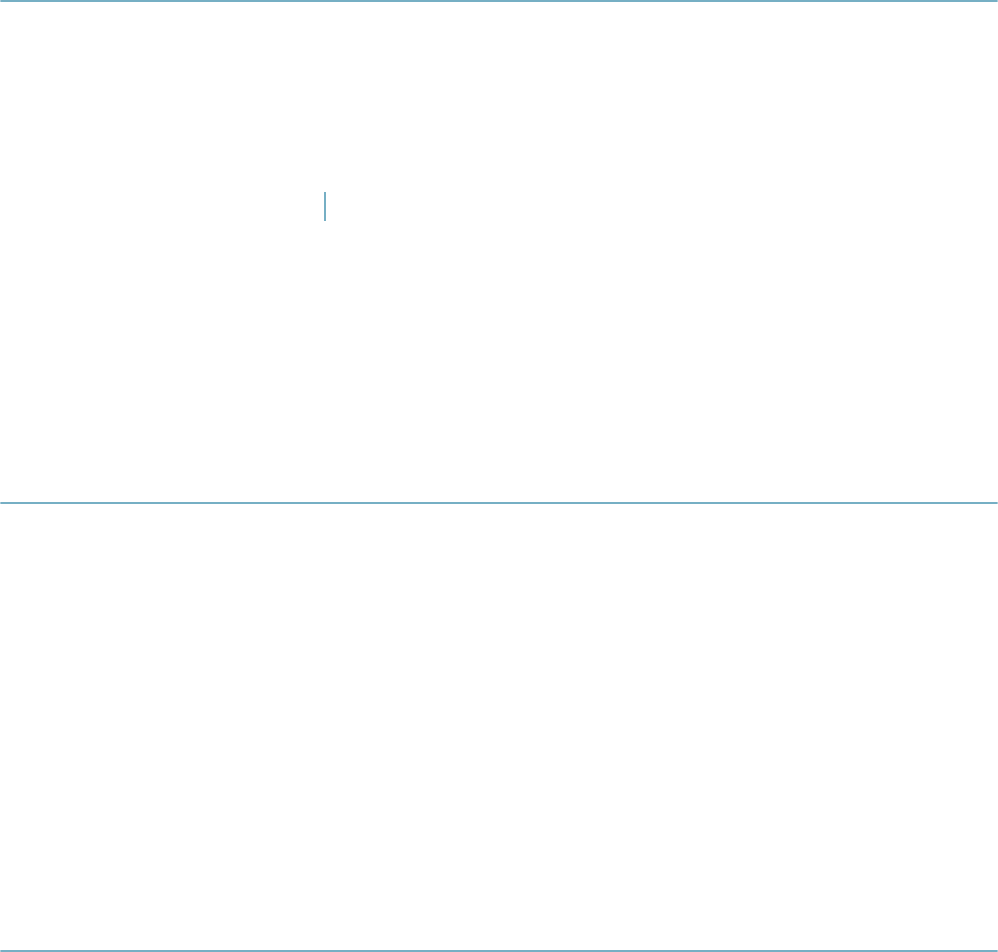Click the blue border line at the bottom
Image resolution: width=998 pixels, height=952 pixels.
pos(499,951)
